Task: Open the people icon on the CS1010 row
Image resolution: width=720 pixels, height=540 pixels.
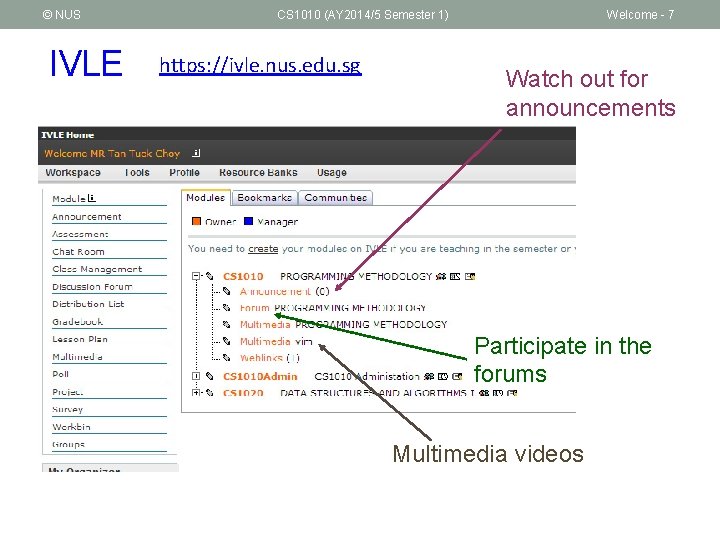Action: click(x=441, y=276)
